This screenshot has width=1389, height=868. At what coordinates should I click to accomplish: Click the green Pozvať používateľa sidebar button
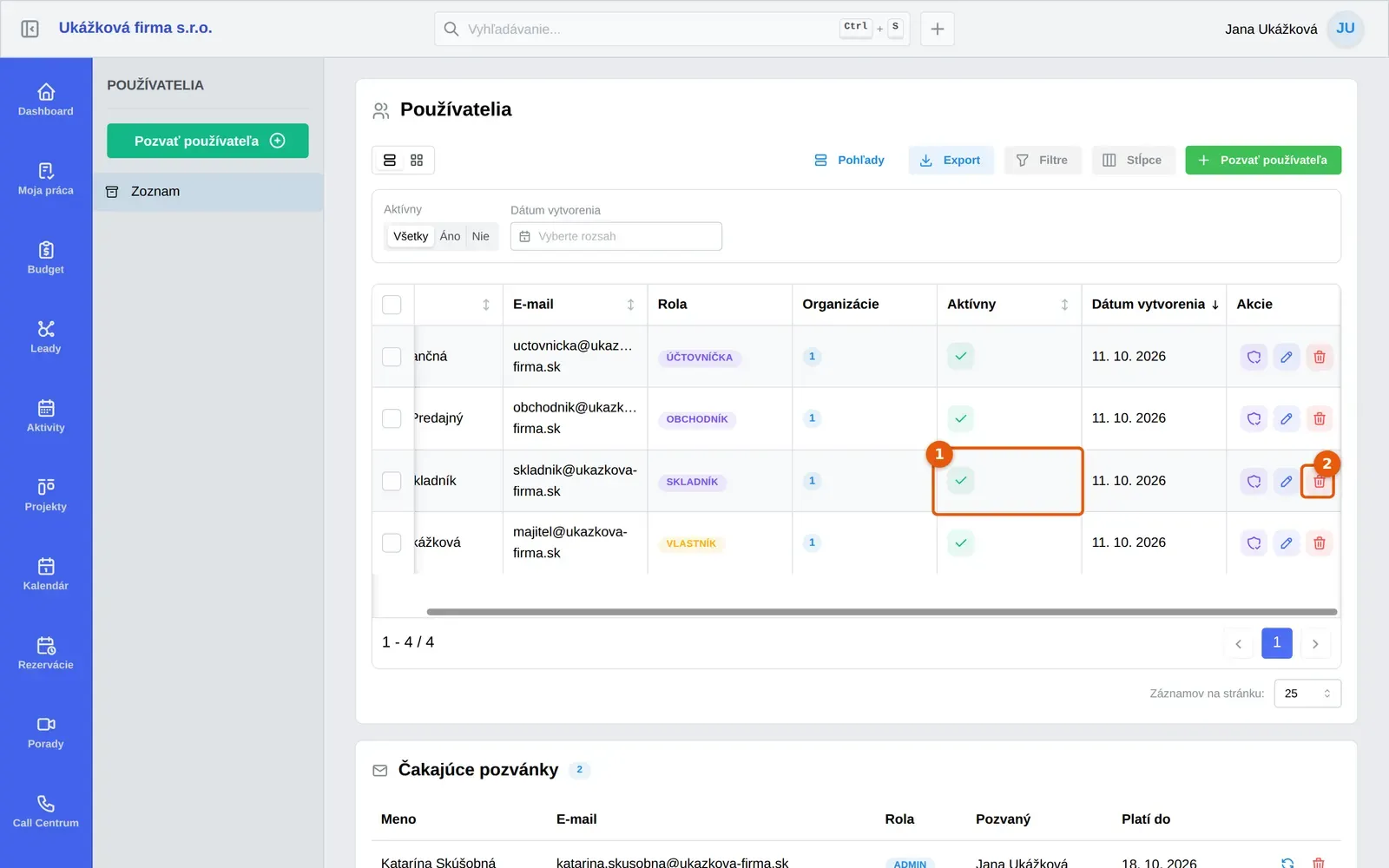pyautogui.click(x=207, y=141)
